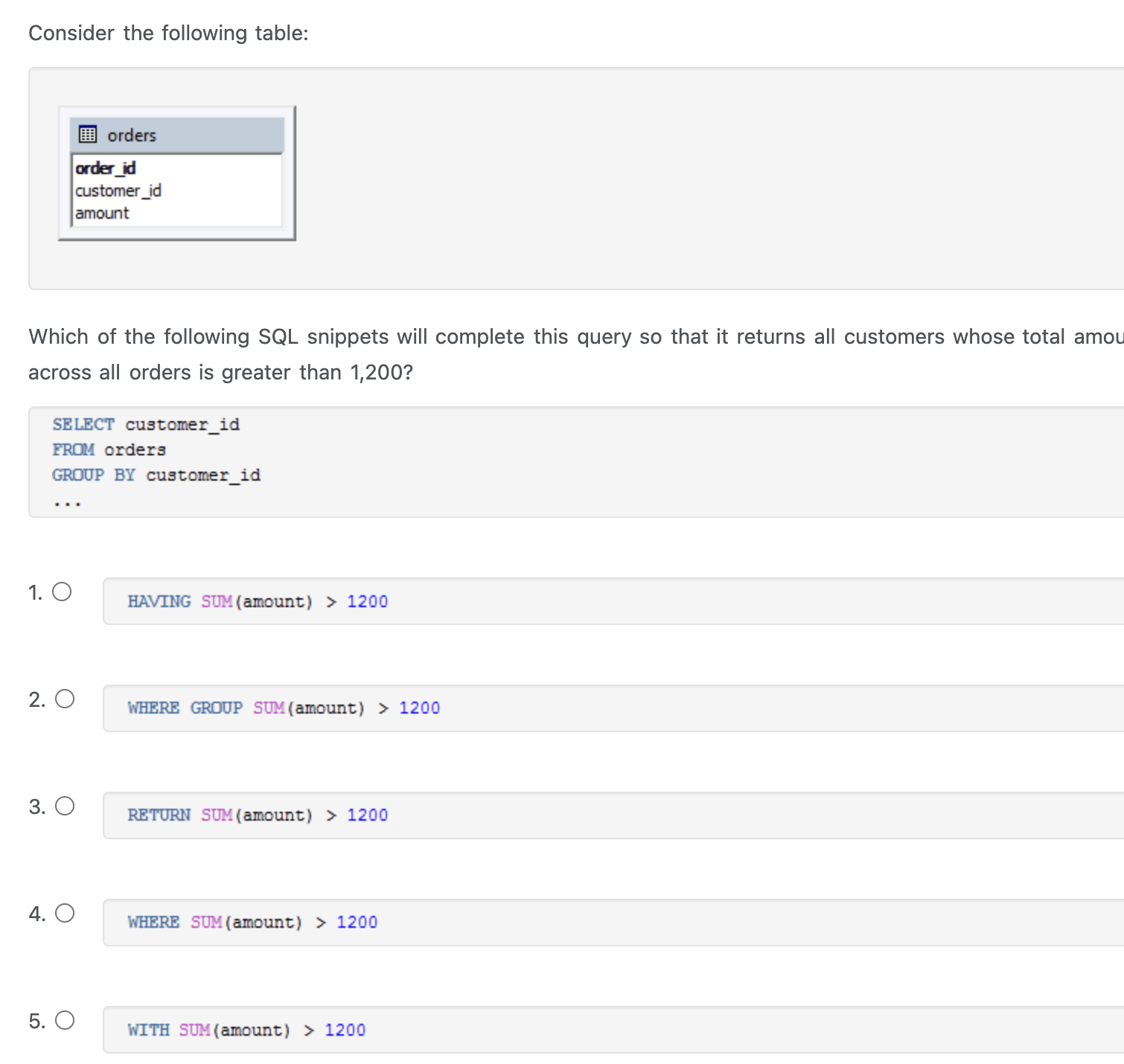Viewport: 1124px width, 1064px height.
Task: Click the 'FROM orders' query line
Action: pyautogui.click(x=109, y=449)
